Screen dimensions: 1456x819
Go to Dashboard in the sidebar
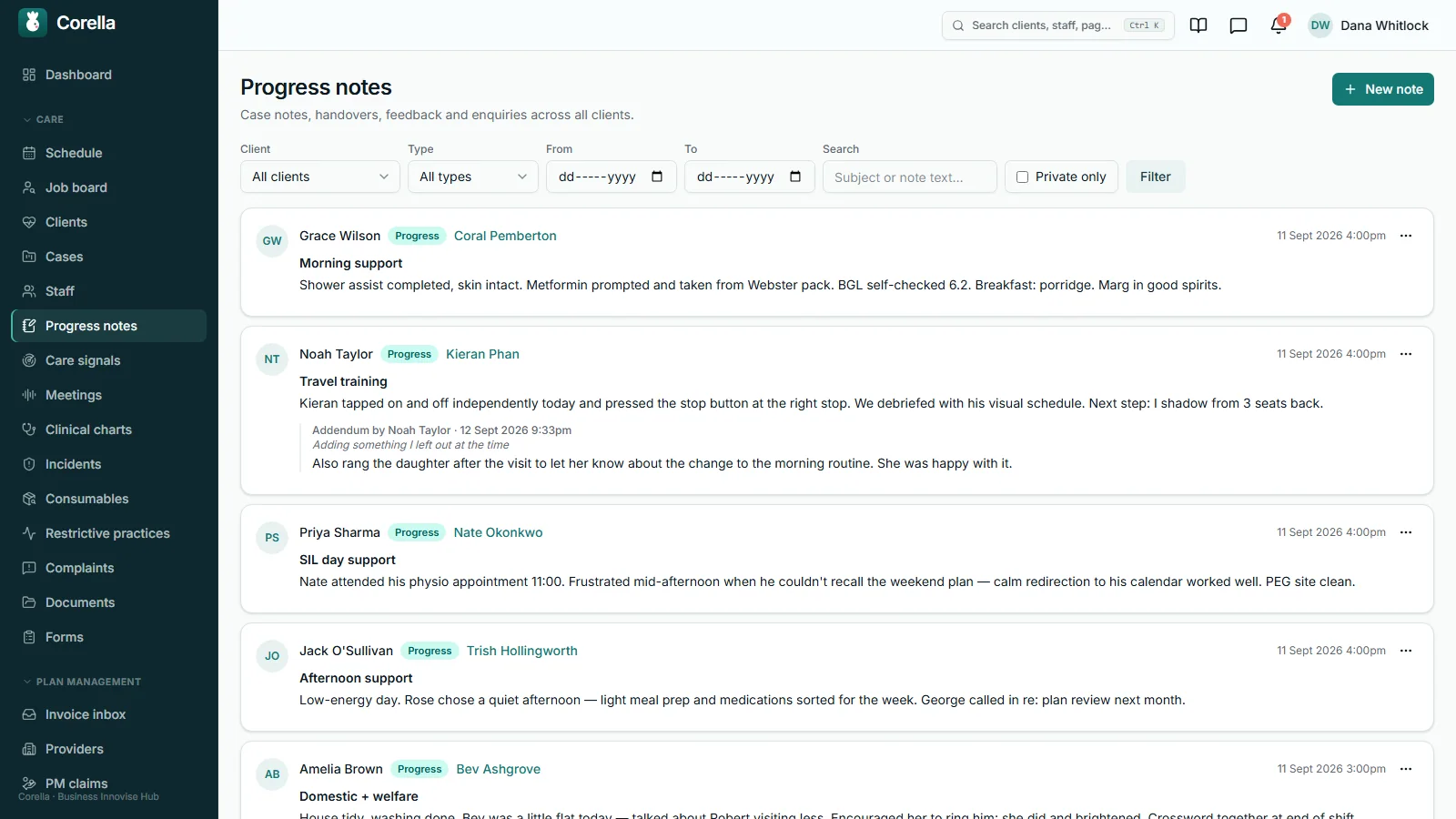coord(108,75)
